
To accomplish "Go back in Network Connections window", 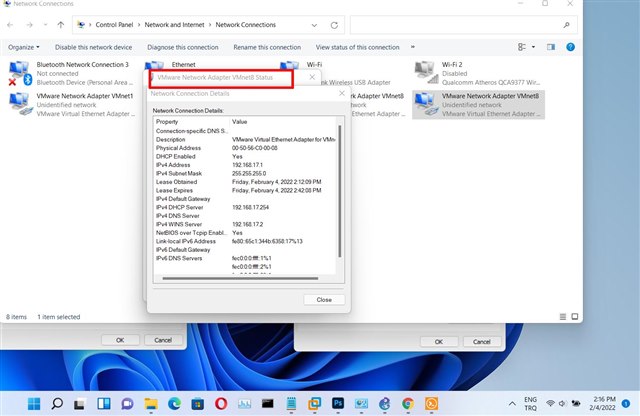I will [x=10, y=25].
